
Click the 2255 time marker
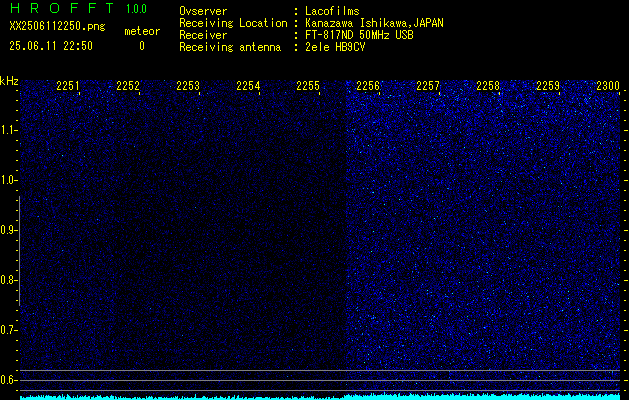point(308,86)
